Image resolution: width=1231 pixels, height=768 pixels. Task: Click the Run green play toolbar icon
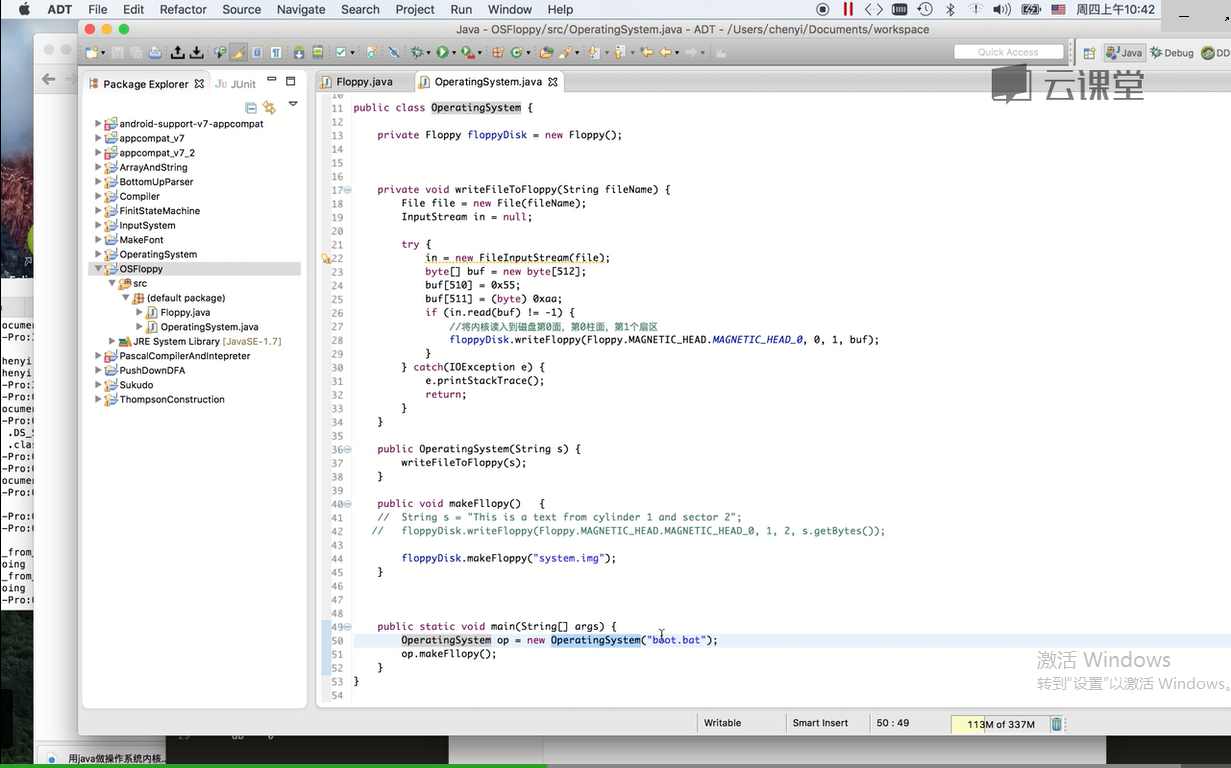[441, 53]
